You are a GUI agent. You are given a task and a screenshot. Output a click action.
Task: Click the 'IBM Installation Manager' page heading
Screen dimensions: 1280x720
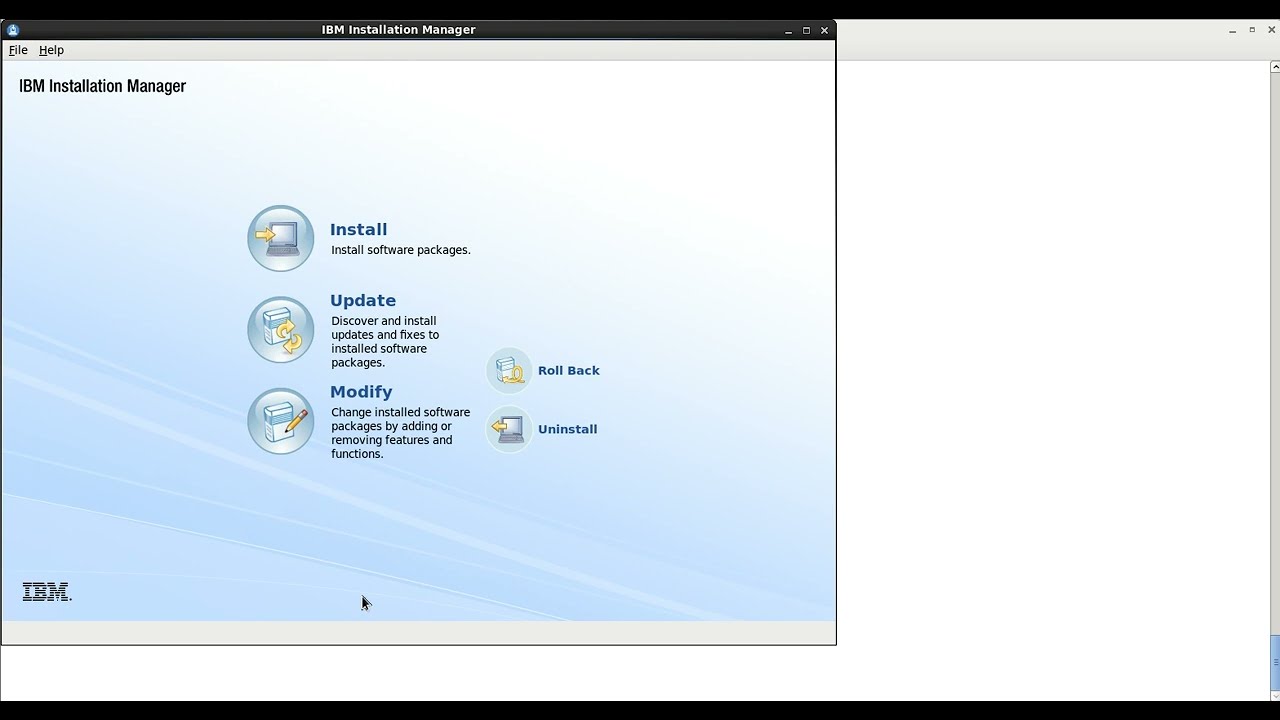[102, 86]
